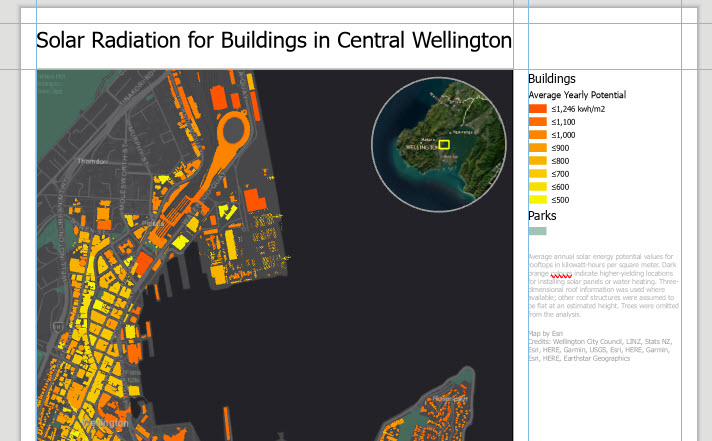
Task: Select the descriptive paragraph text block
Action: pyautogui.click(x=603, y=285)
